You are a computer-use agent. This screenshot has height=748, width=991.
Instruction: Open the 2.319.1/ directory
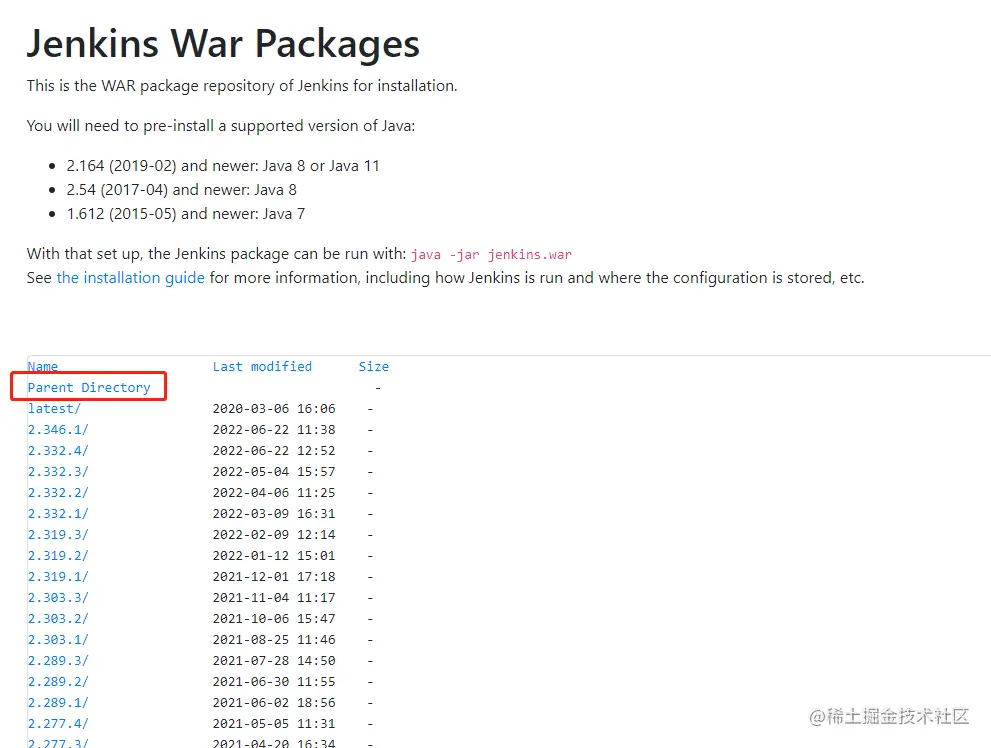click(58, 576)
